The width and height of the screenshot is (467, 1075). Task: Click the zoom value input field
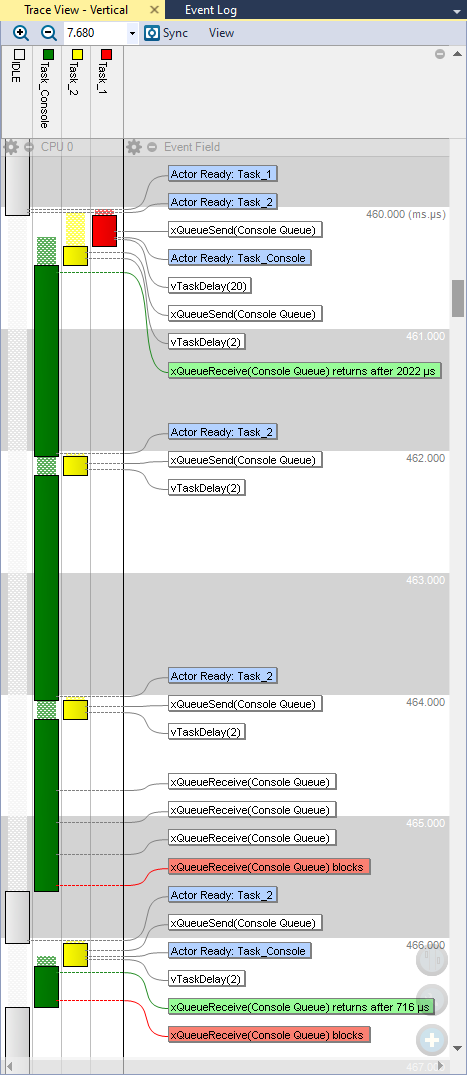pos(95,33)
